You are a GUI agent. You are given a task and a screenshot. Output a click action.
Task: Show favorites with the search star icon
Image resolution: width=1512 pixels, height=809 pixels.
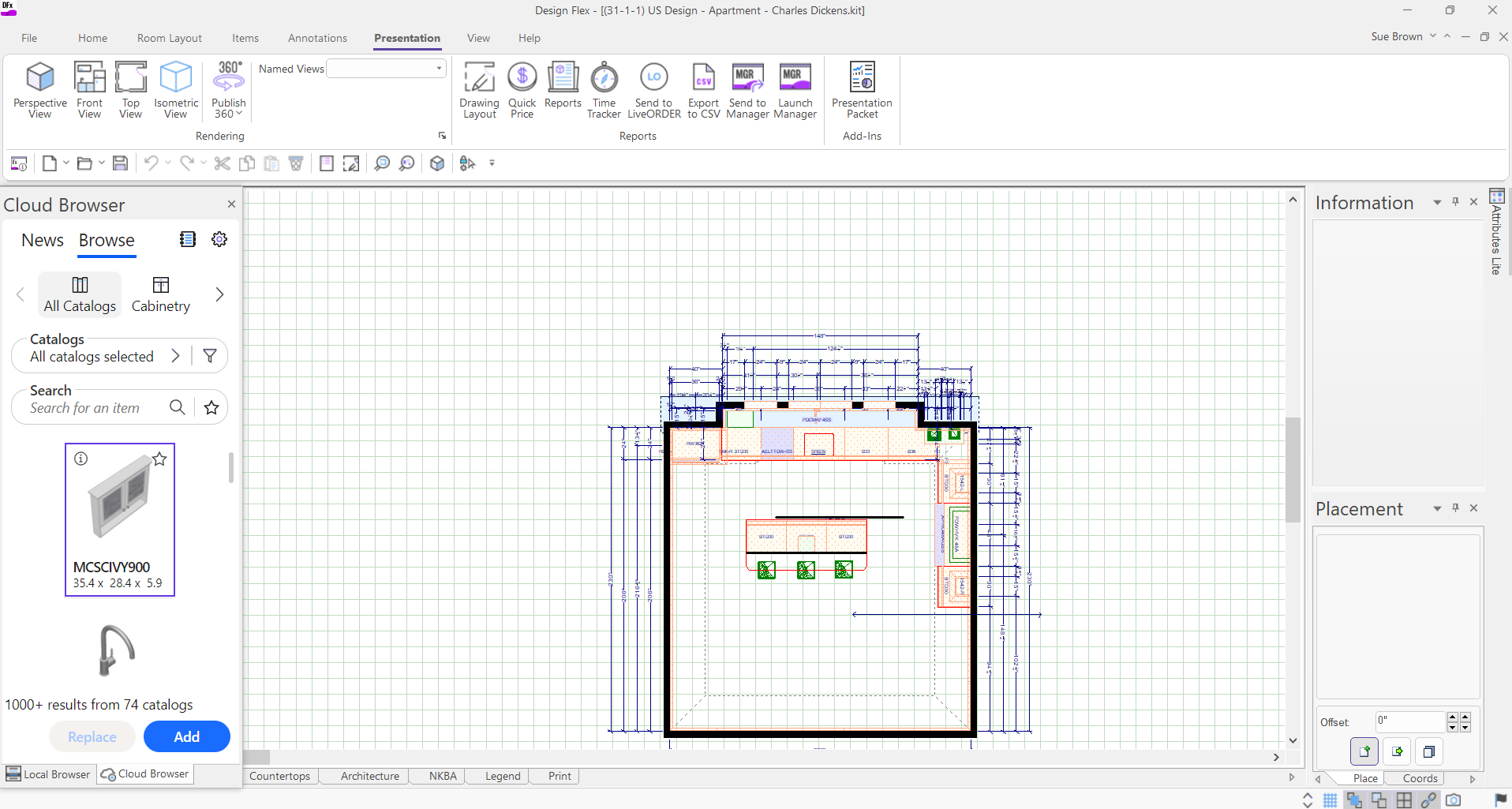(x=211, y=407)
